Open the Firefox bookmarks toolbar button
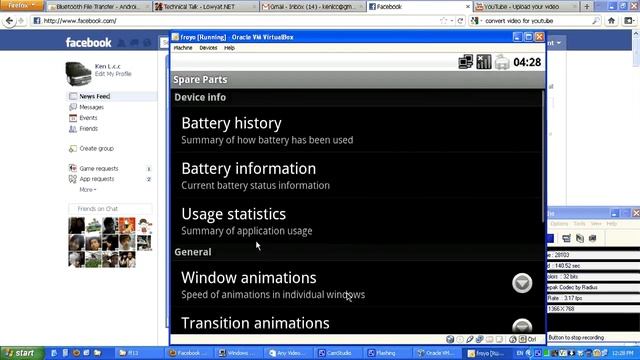Screen dimensions: 640x360 (x=630, y=20)
